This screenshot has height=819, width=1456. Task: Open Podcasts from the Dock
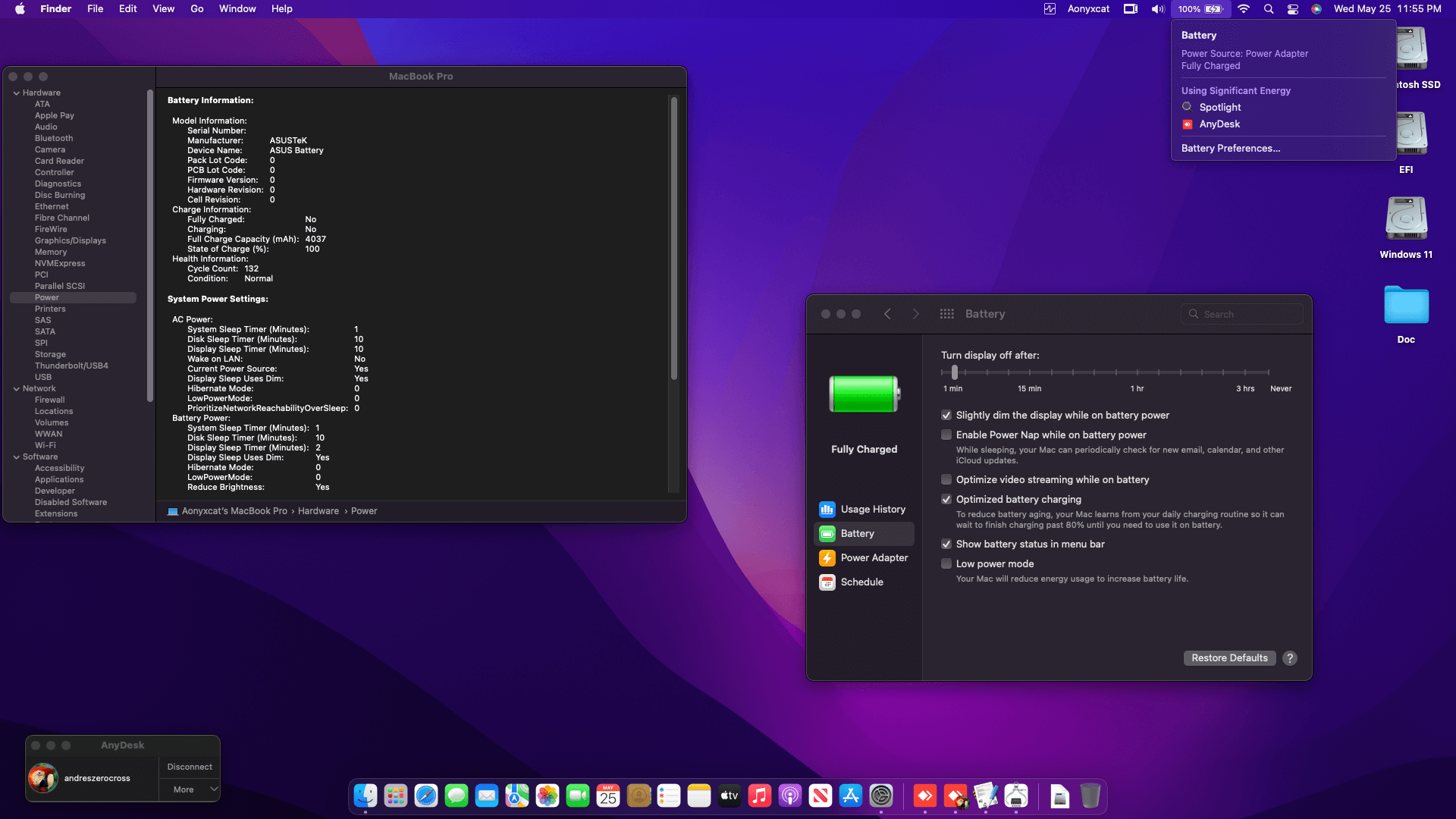pos(790,795)
